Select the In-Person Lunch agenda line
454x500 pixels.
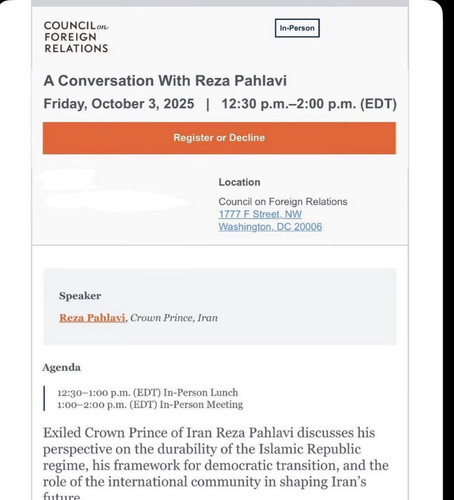148,392
